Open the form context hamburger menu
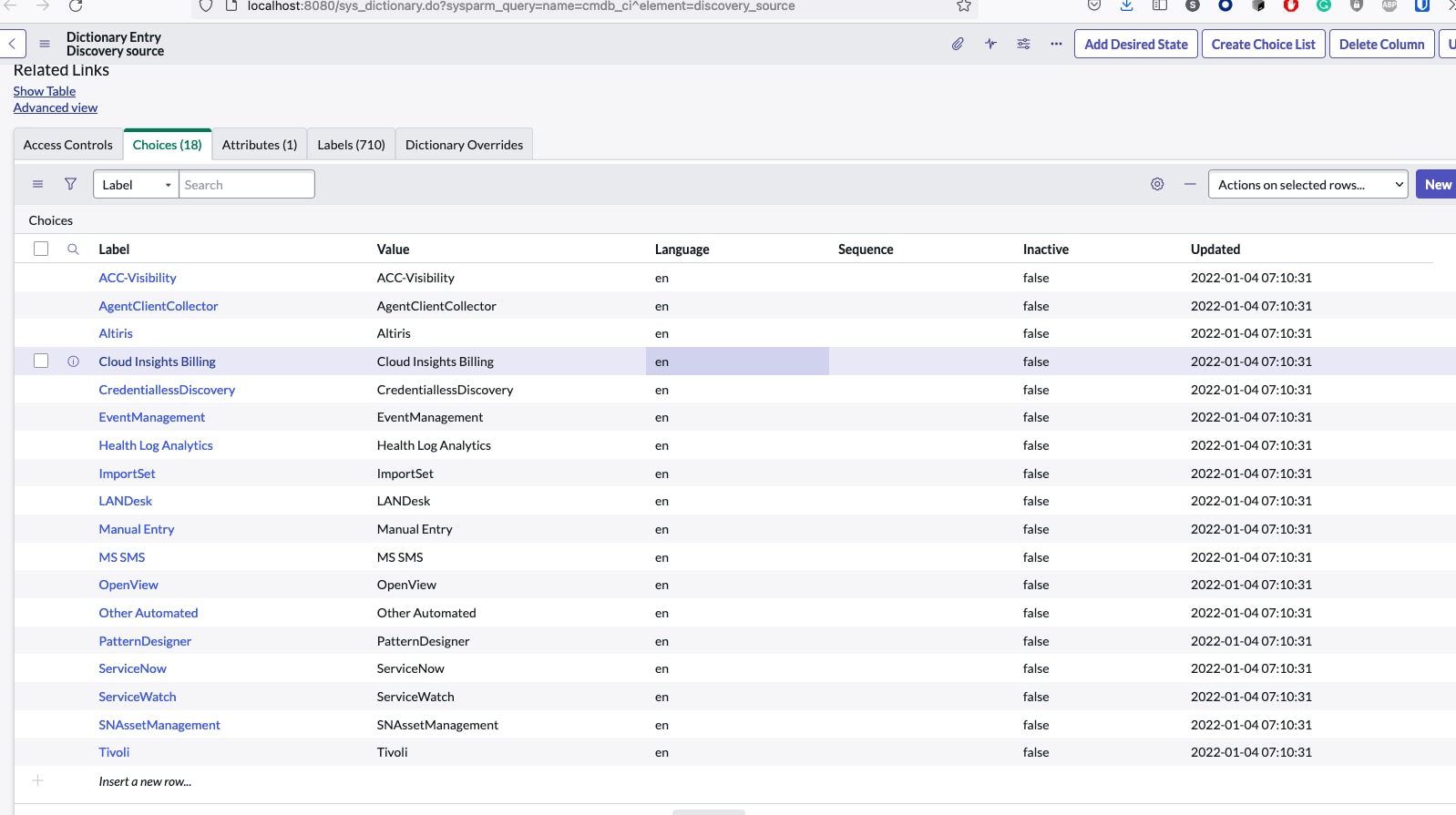 tap(45, 44)
